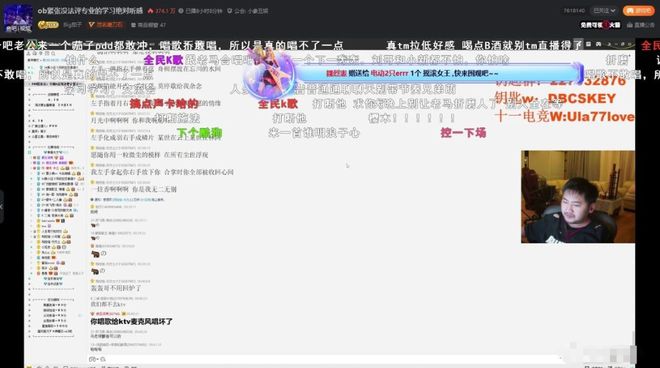Click the 公告 notice beside the title
The width and height of the screenshot is (660, 368).
(x=248, y=11)
